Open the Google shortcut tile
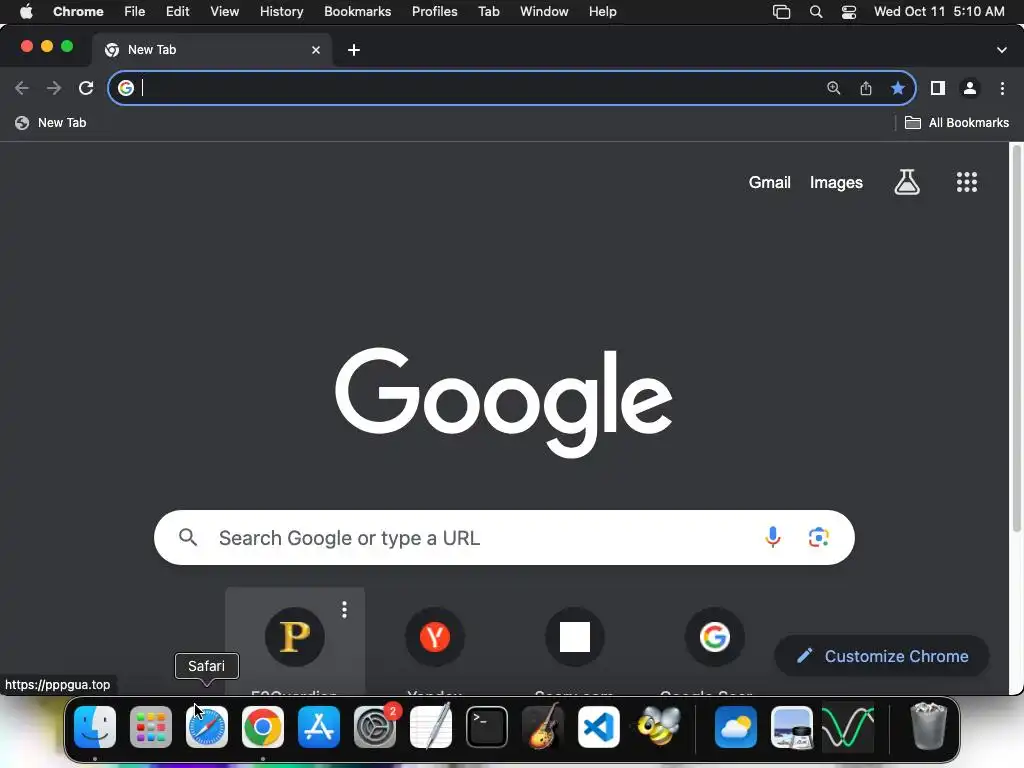The height and width of the screenshot is (768, 1024). point(714,637)
